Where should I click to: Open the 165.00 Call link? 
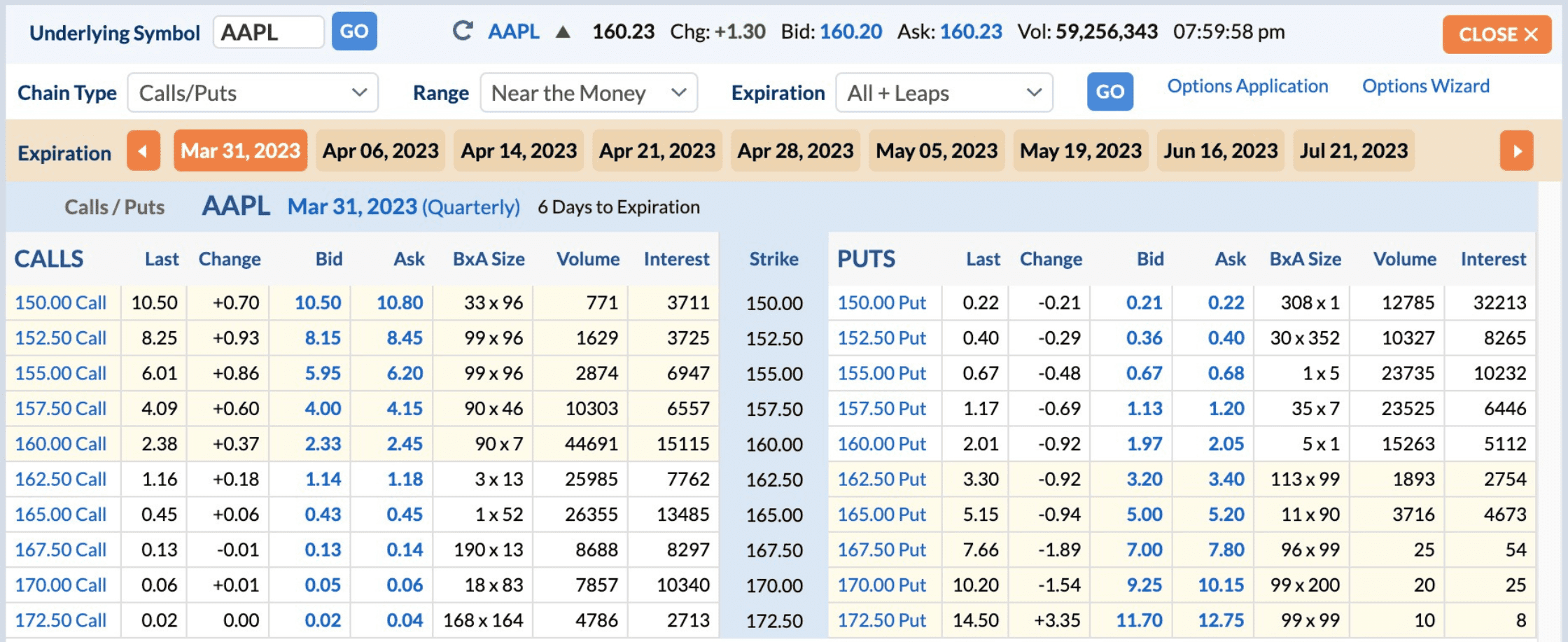click(61, 514)
